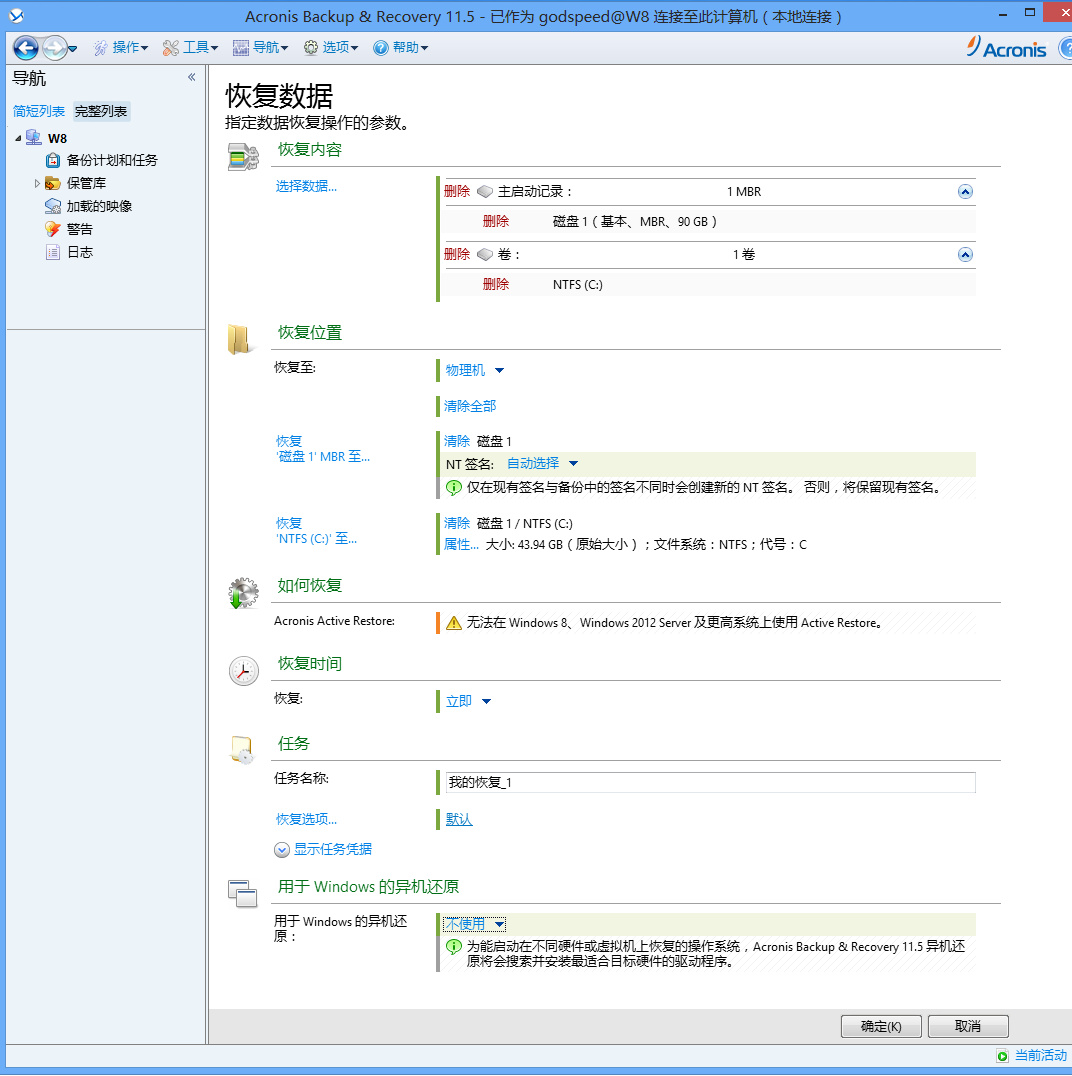Image resolution: width=1072 pixels, height=1076 pixels.
Task: Open the 操作 menu
Action: click(121, 47)
